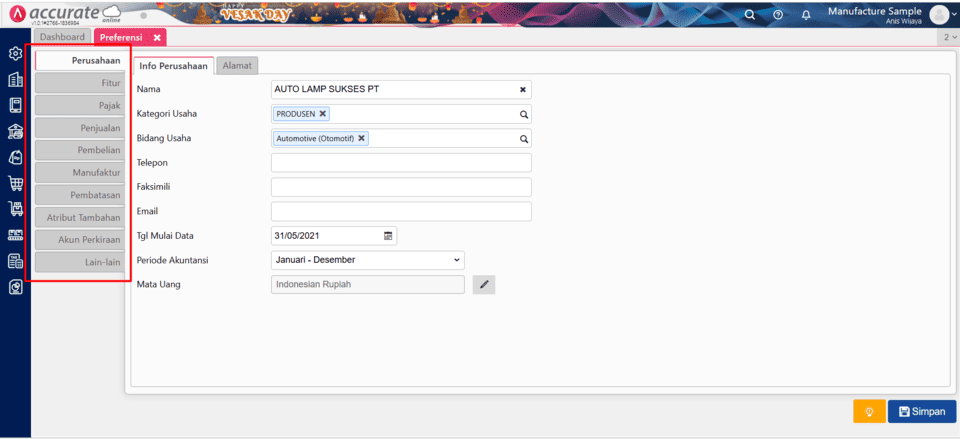The height and width of the screenshot is (439, 960).
Task: Click the Manufacture Sample account name
Action: point(874,11)
